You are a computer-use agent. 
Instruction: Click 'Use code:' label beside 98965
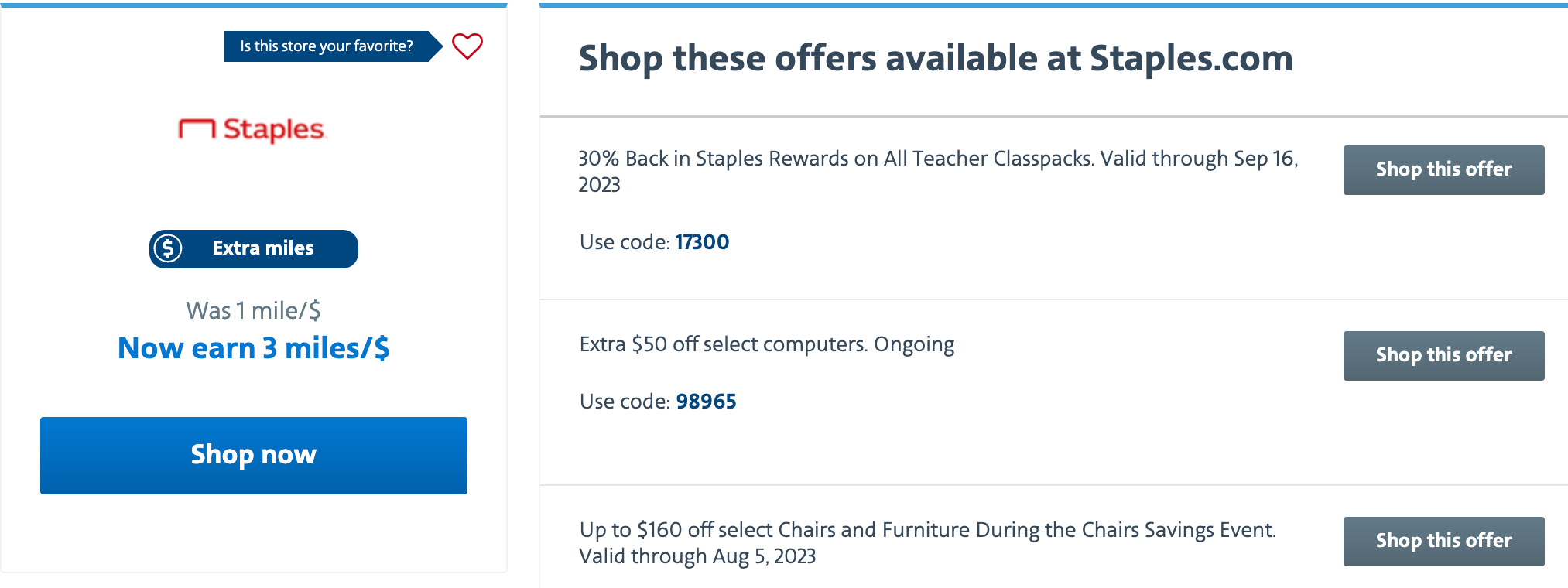click(x=625, y=402)
